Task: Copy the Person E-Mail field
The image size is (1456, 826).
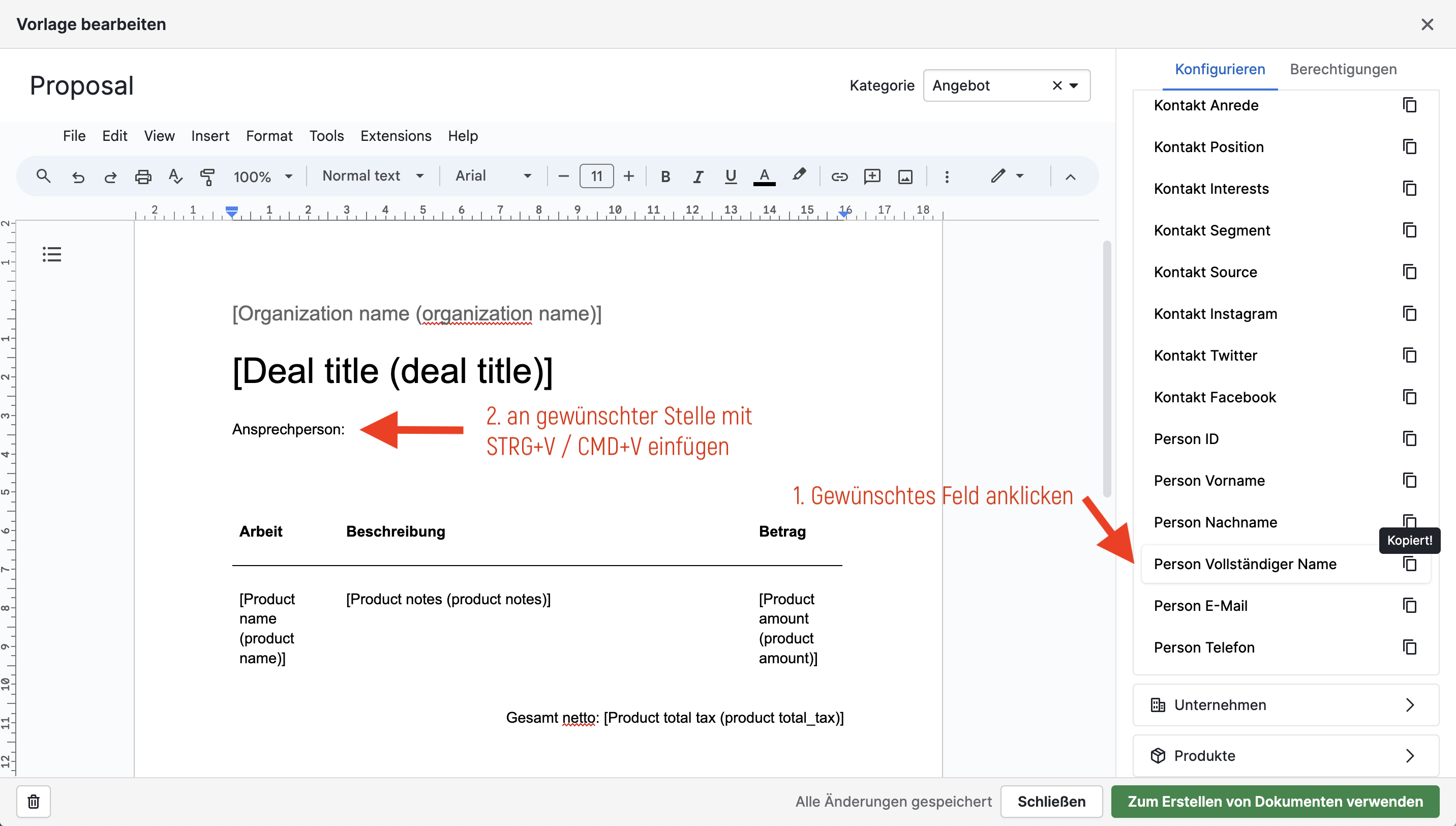Action: tap(1410, 605)
